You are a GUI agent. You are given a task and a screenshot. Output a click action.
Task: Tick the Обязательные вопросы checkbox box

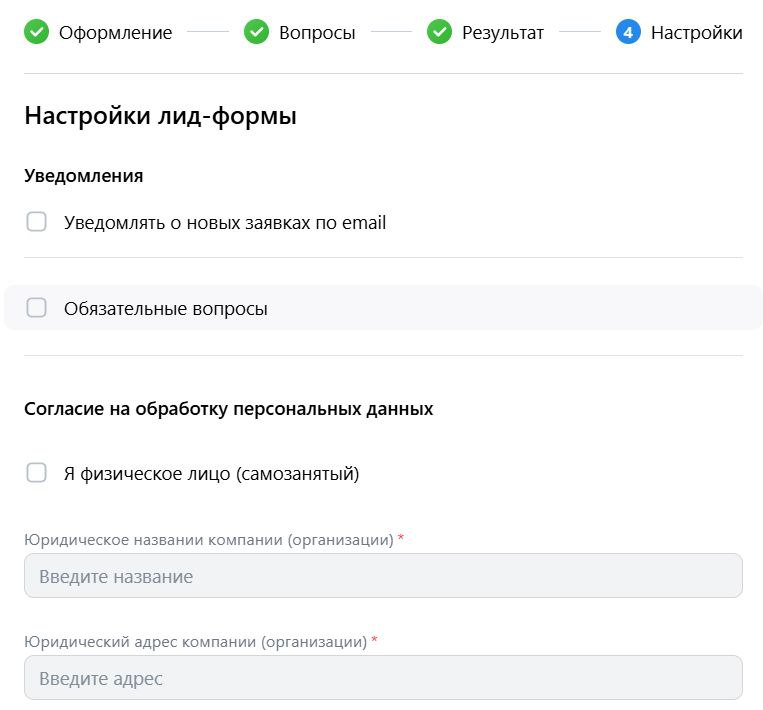(37, 308)
